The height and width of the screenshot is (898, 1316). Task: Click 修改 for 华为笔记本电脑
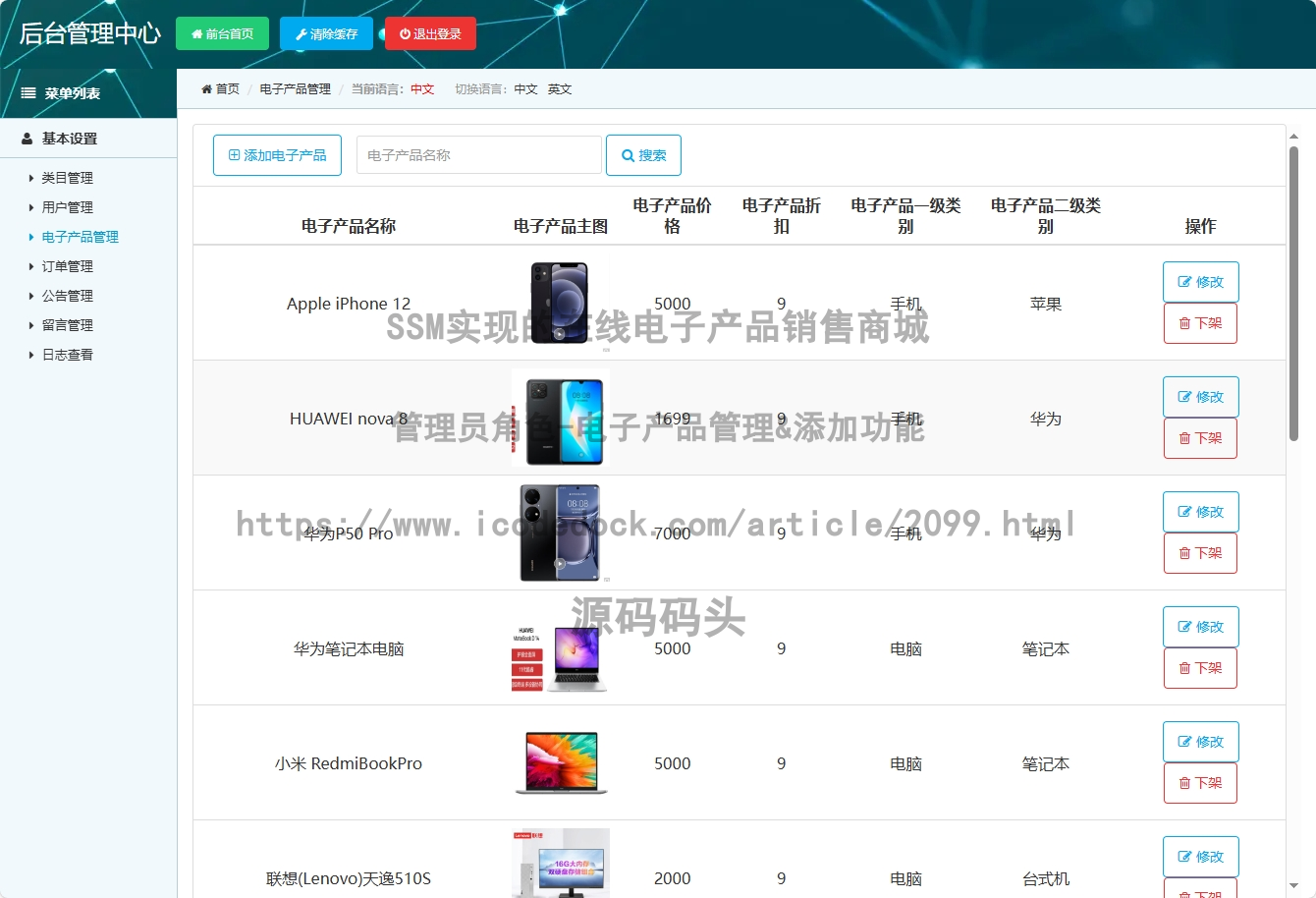1200,627
